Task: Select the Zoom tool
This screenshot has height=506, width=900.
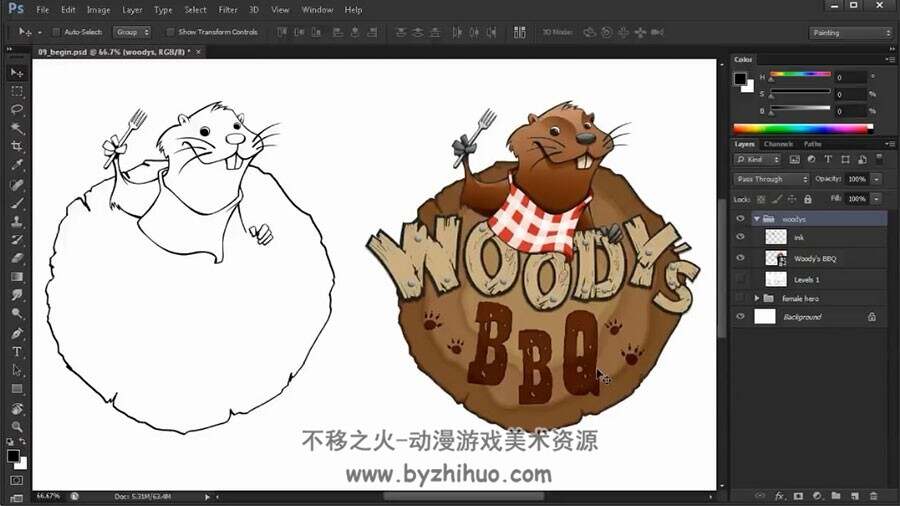Action: click(x=17, y=427)
